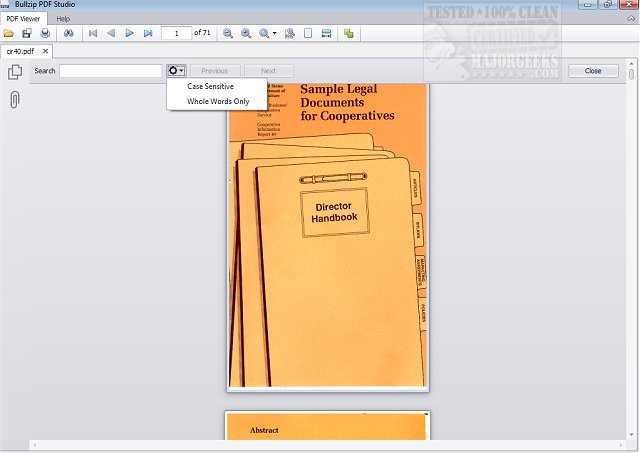Click the Previous search result button
The image size is (640, 453).
(x=215, y=71)
